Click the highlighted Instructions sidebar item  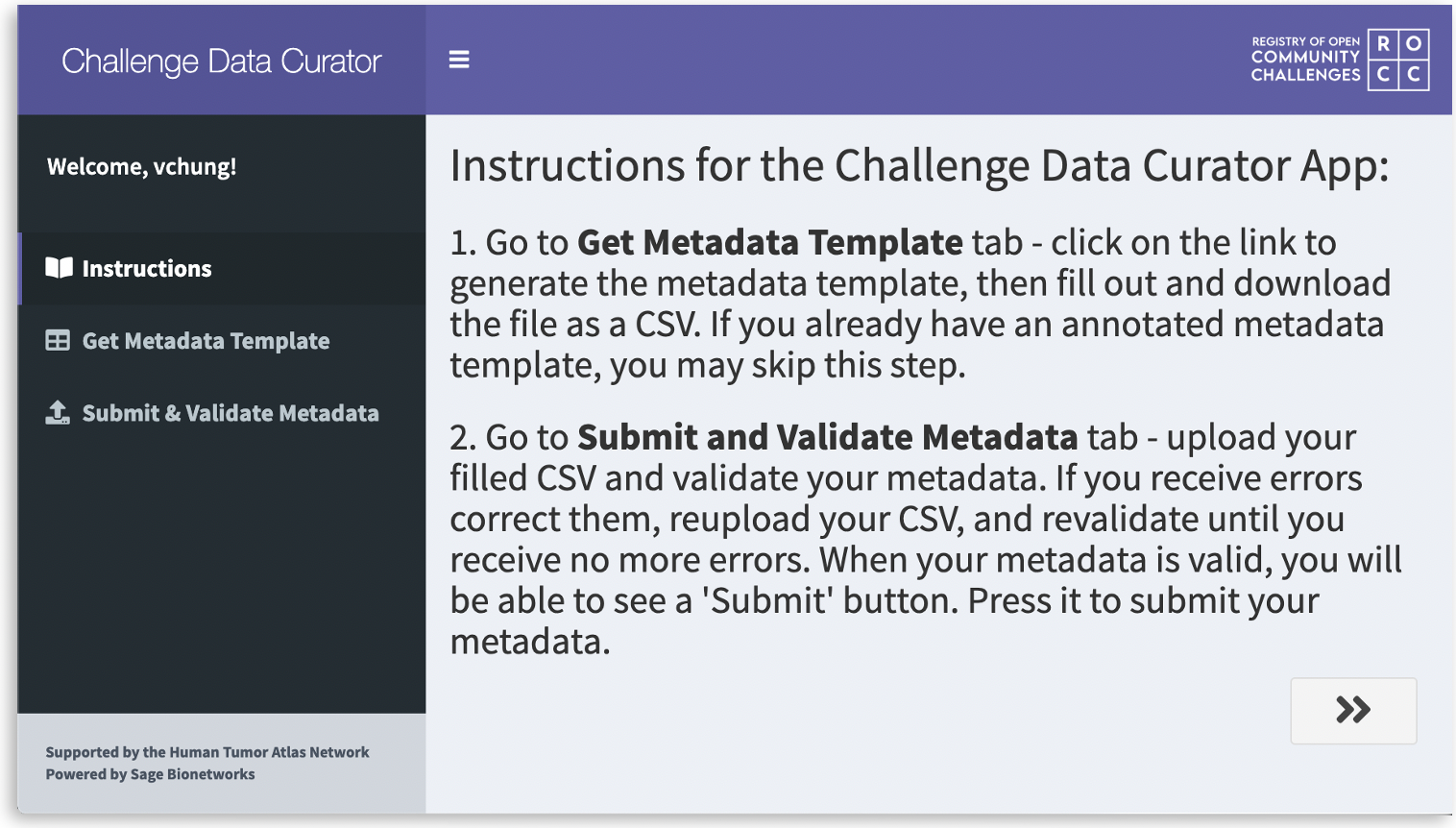point(147,269)
